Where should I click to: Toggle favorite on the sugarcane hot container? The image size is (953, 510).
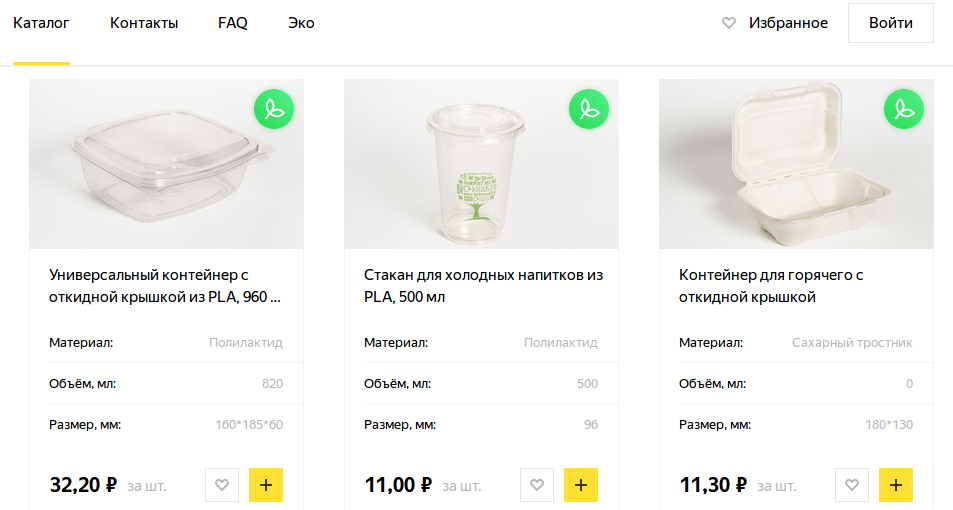[852, 485]
